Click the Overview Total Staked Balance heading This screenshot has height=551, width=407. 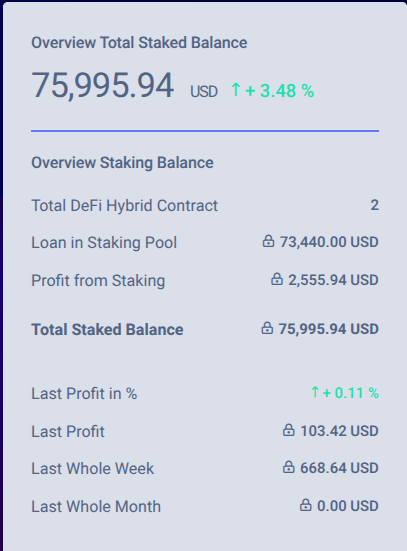point(139,43)
